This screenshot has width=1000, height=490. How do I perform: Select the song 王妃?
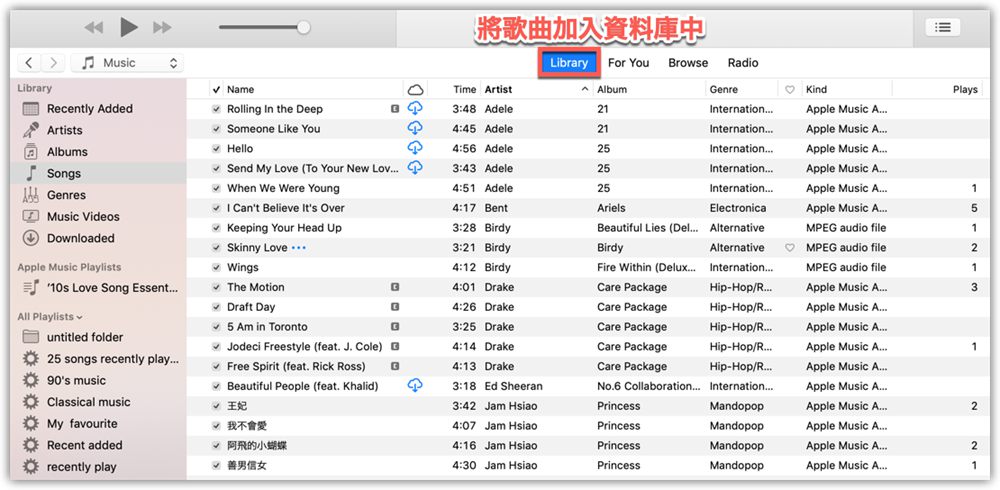click(x=237, y=406)
